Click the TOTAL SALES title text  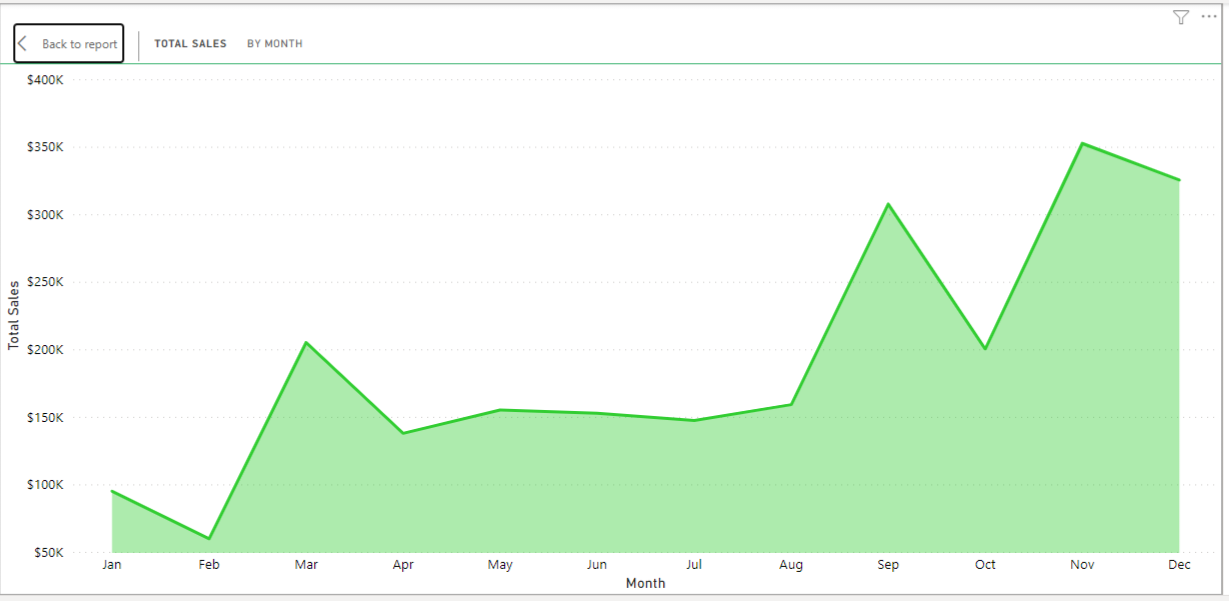[x=190, y=43]
